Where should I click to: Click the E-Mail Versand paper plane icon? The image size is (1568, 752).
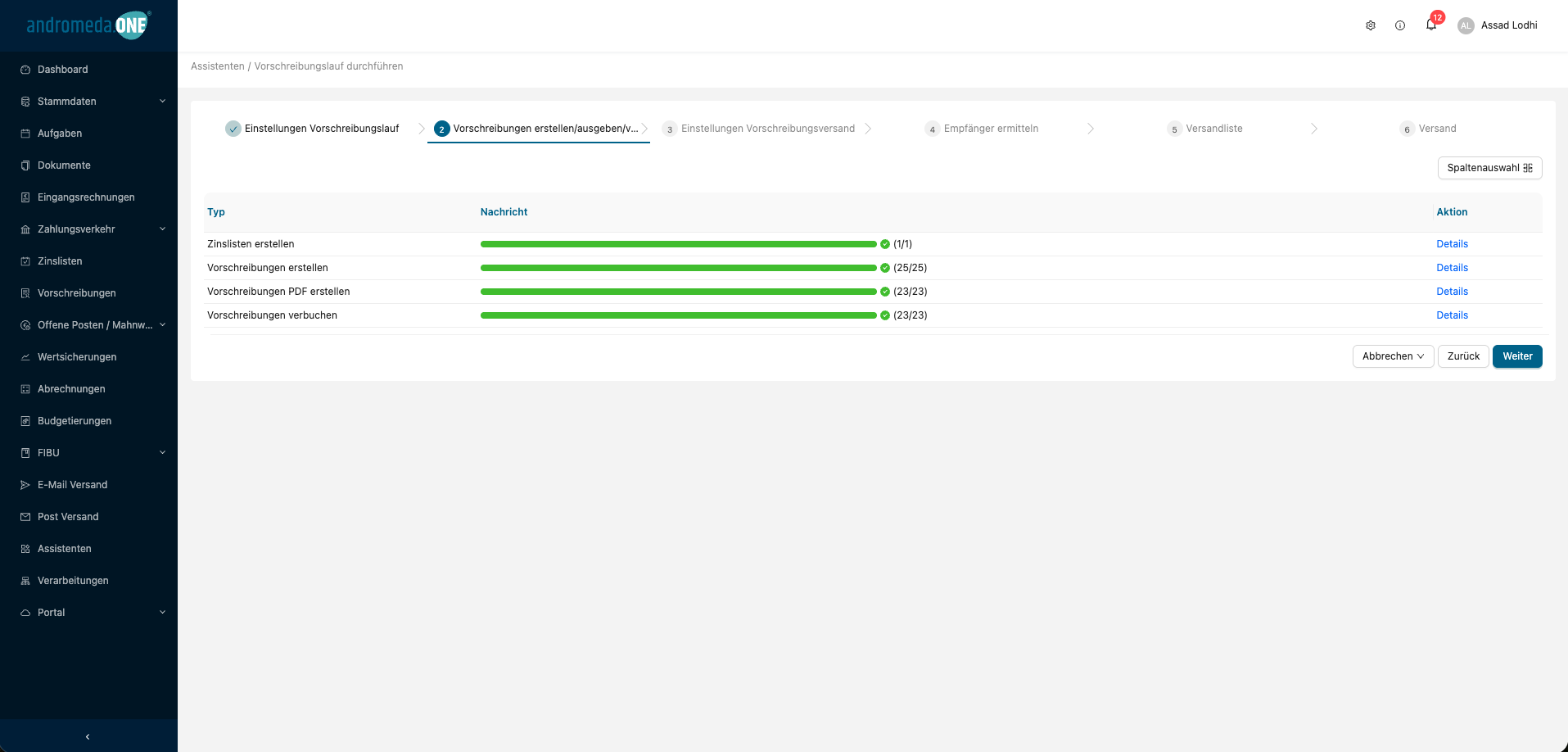25,485
